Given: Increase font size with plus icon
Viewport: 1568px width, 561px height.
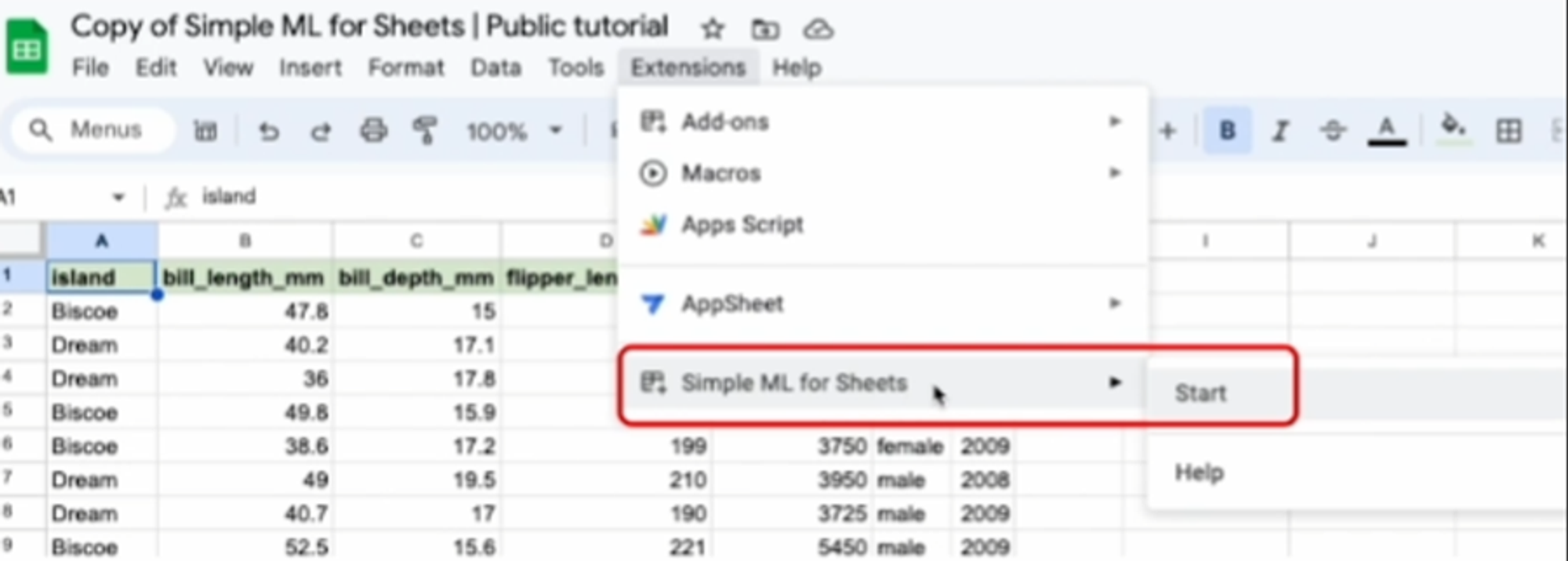Looking at the screenshot, I should [x=1167, y=131].
